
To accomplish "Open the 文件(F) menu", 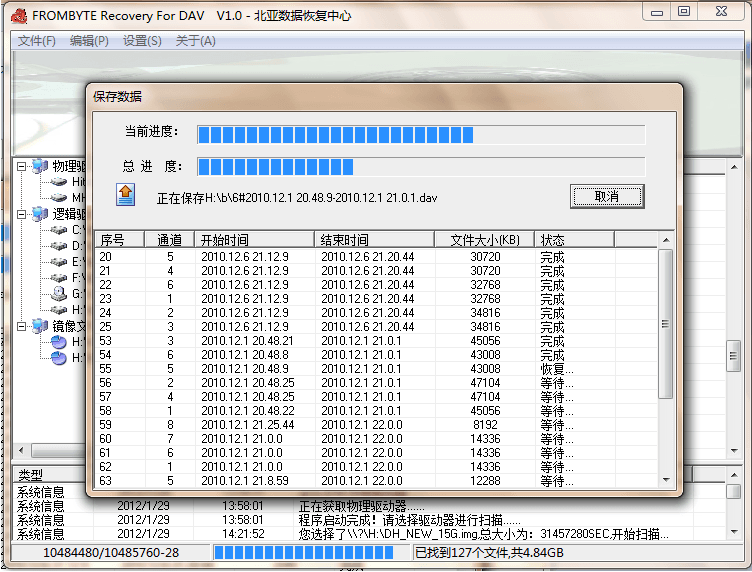I will [x=37, y=41].
